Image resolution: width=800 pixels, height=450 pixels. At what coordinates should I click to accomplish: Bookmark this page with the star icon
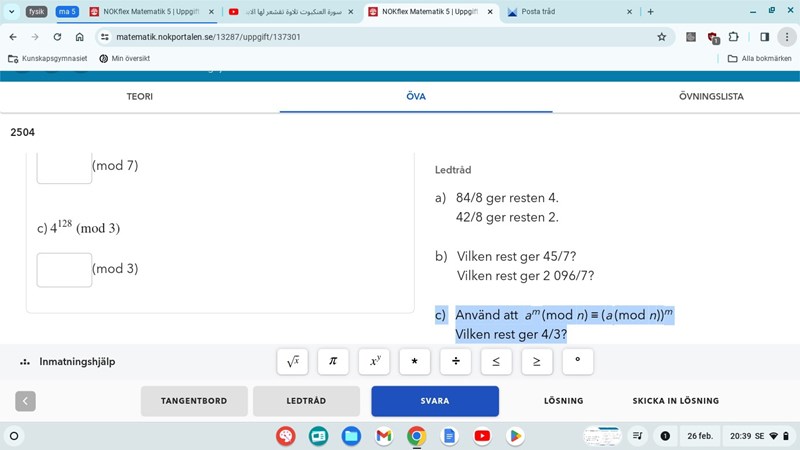pyautogui.click(x=661, y=36)
